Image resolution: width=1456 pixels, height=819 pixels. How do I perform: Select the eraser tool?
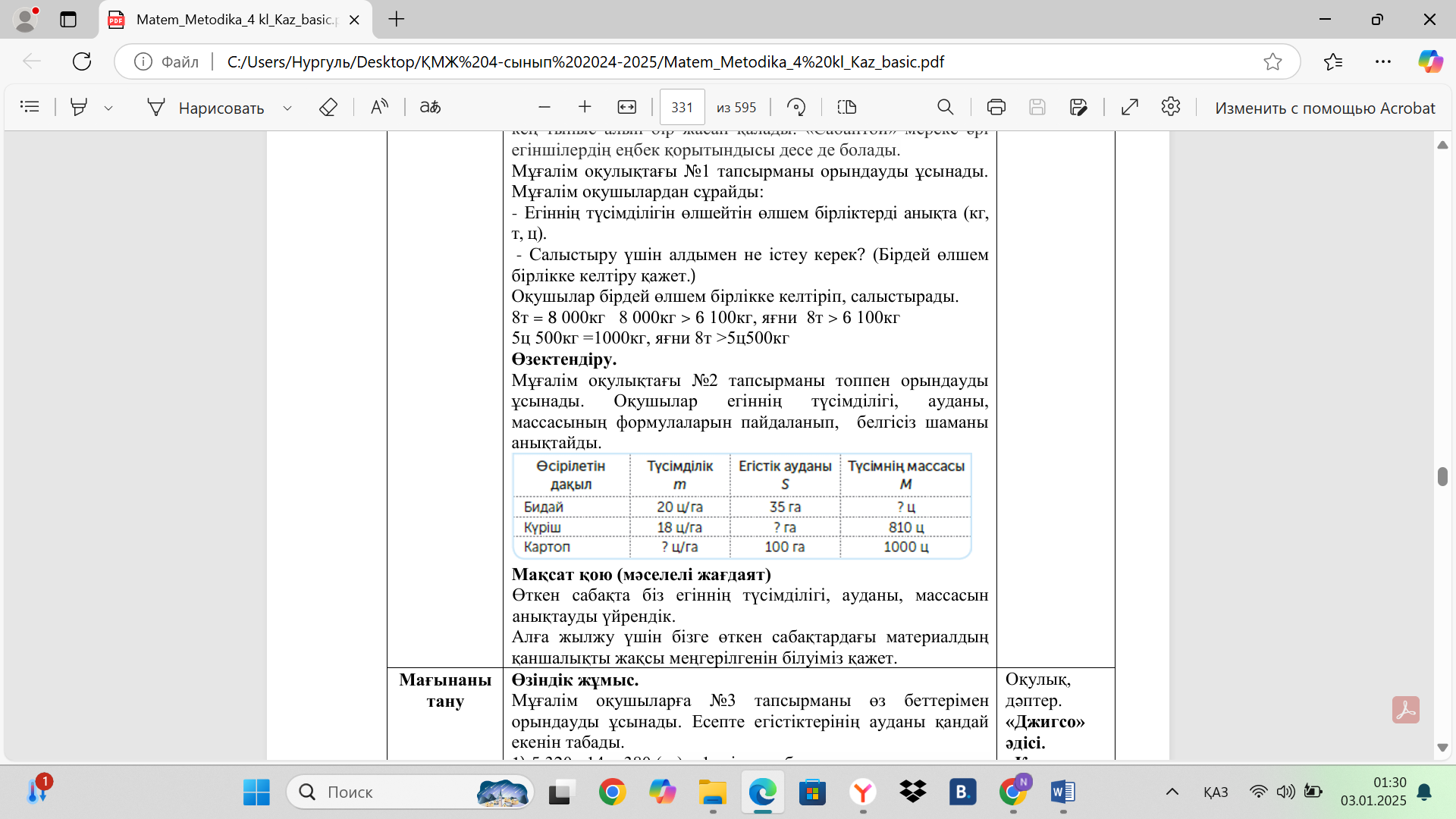tap(328, 107)
